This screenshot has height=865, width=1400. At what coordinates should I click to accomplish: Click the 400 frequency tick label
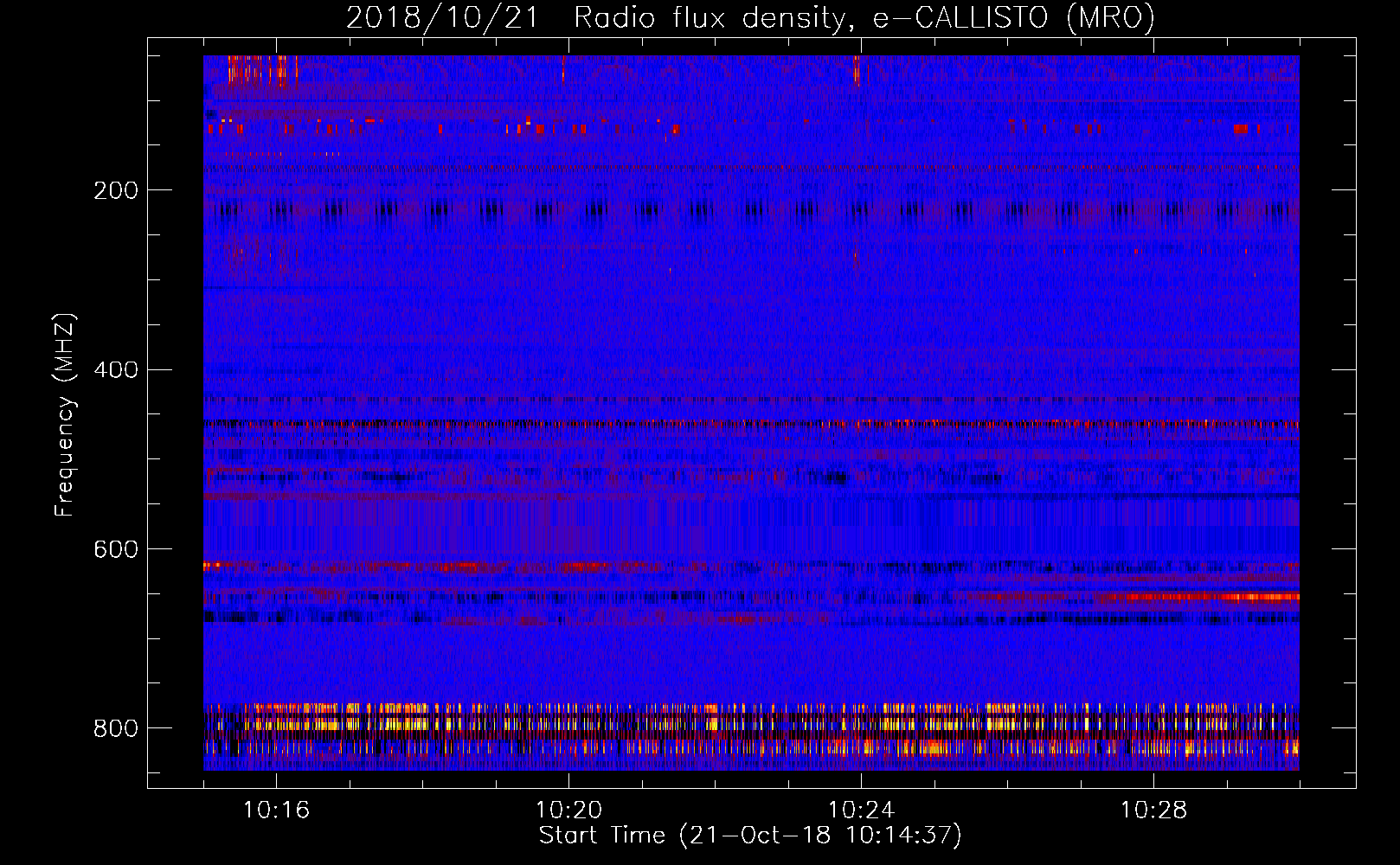pos(116,370)
